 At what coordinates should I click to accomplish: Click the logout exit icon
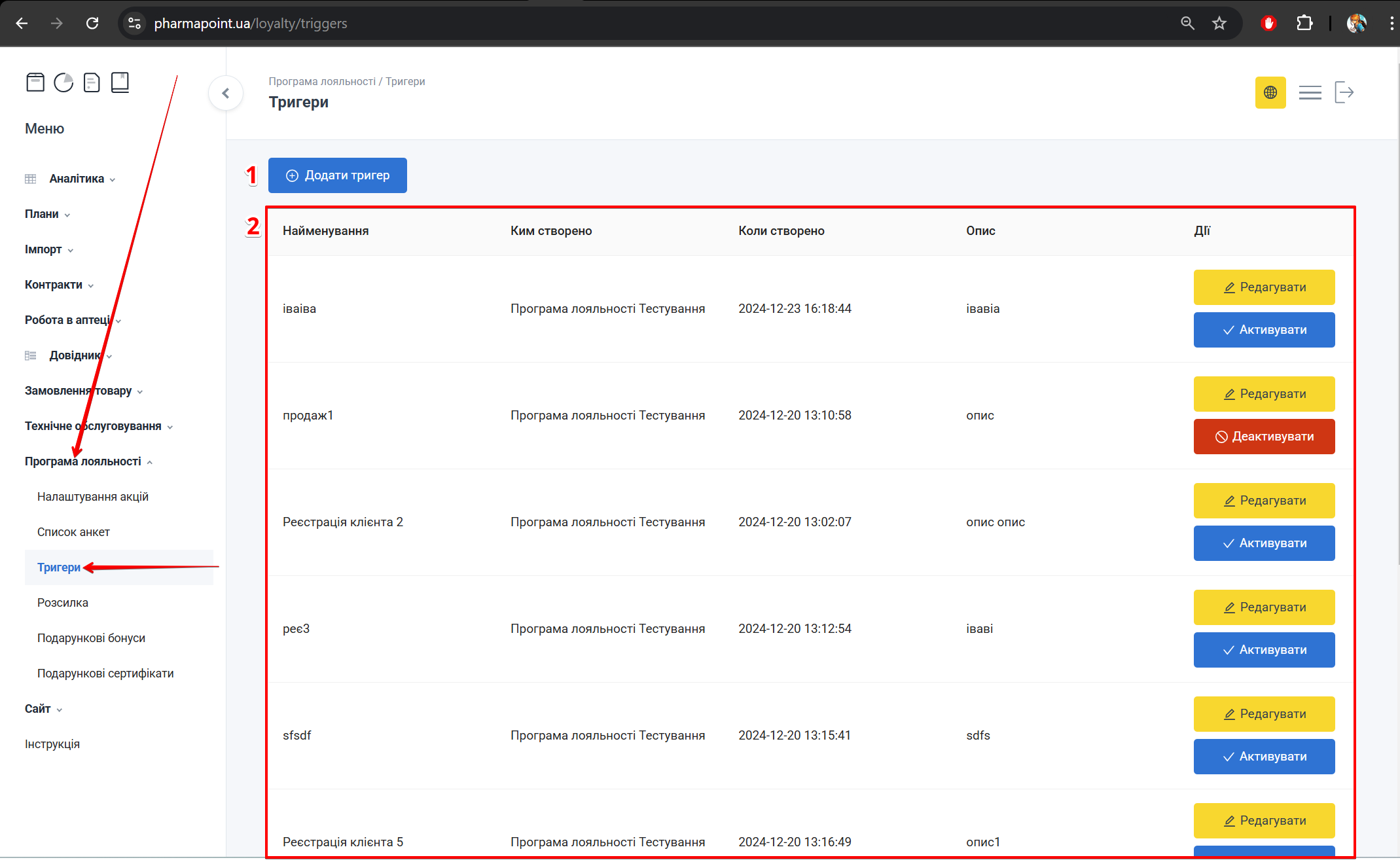click(1344, 93)
